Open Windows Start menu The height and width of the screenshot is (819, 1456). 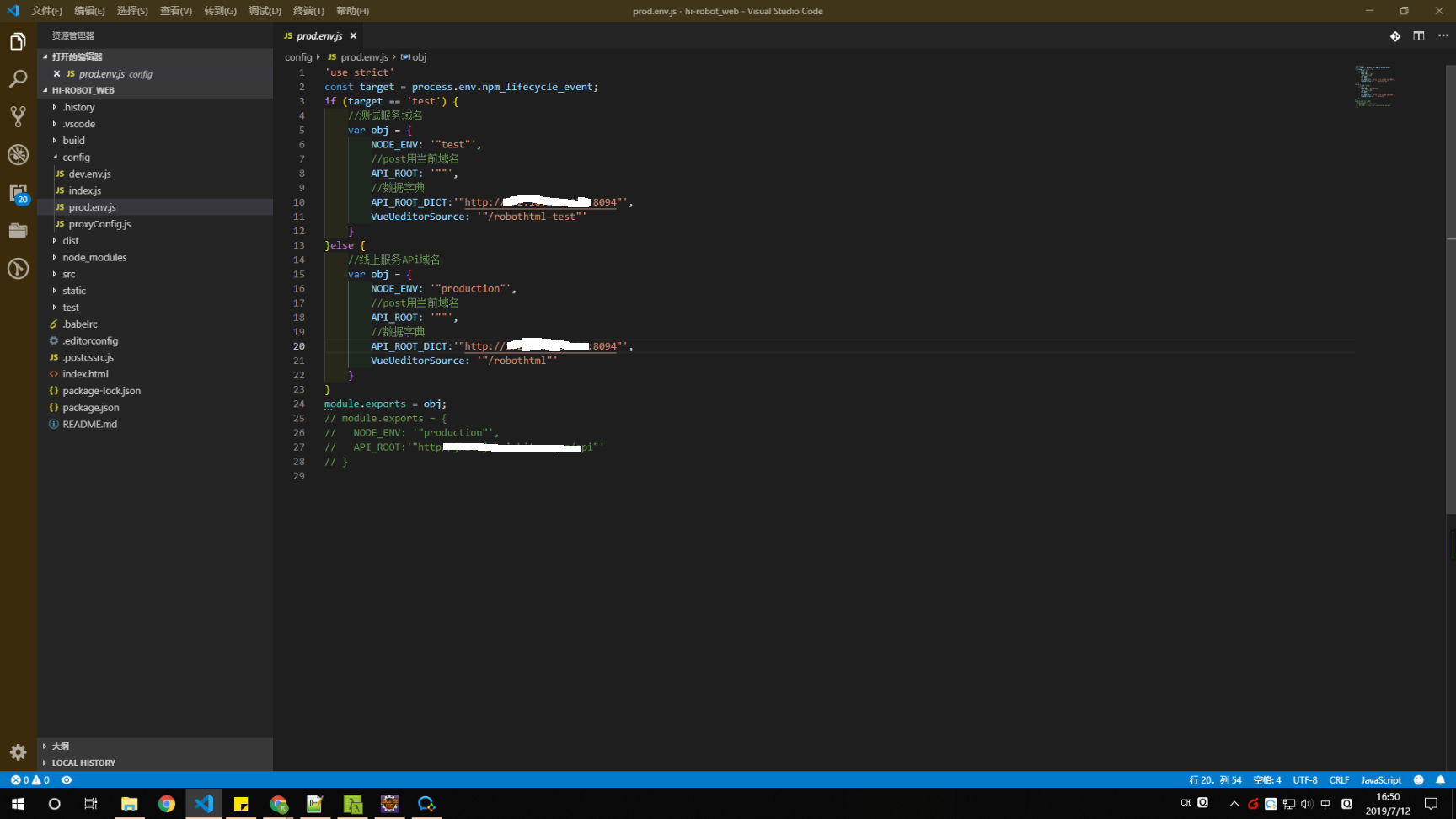click(18, 804)
